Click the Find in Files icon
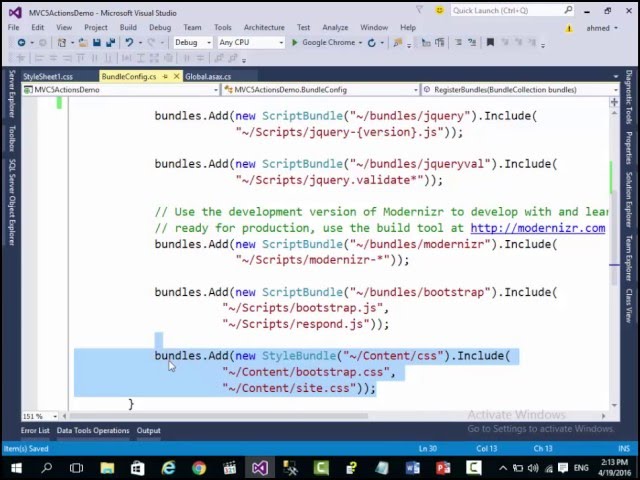Viewport: 640px width, 480px height. pyautogui.click(x=397, y=42)
